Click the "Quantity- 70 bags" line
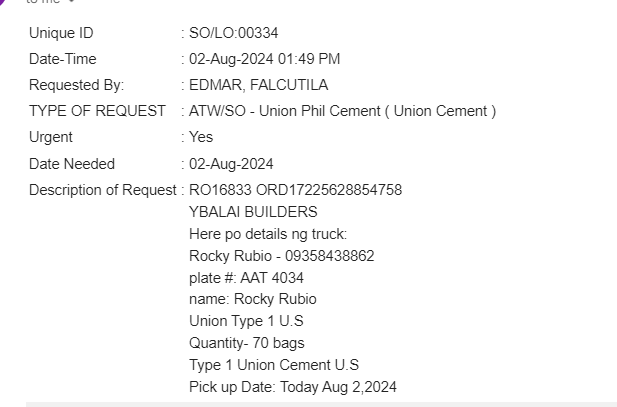 click(x=246, y=343)
